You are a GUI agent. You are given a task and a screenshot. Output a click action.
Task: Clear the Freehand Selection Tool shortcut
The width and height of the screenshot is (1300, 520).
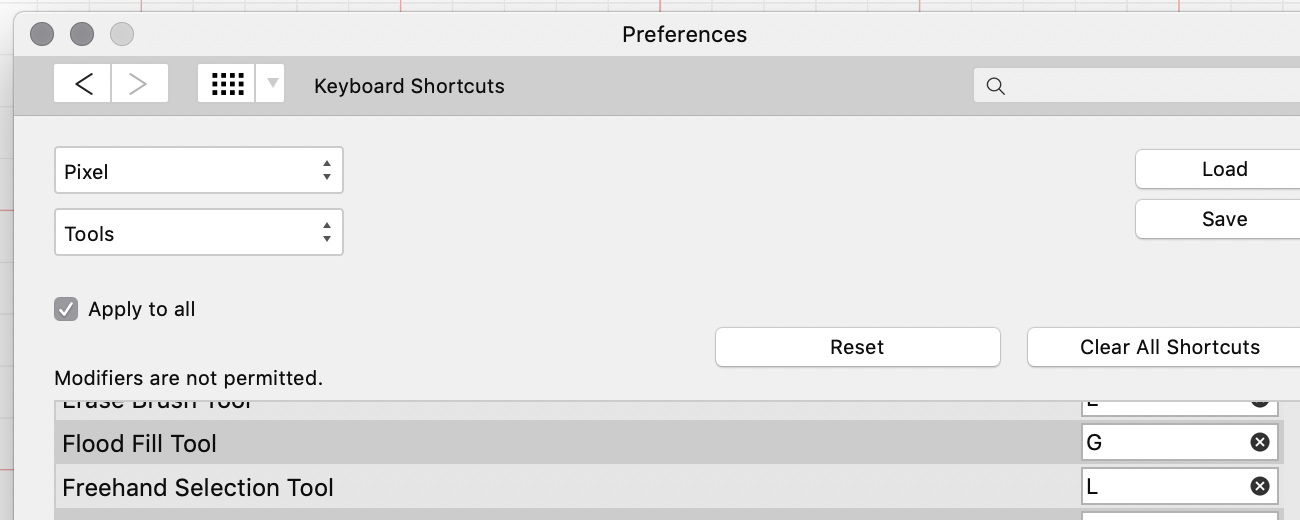[x=1260, y=486]
